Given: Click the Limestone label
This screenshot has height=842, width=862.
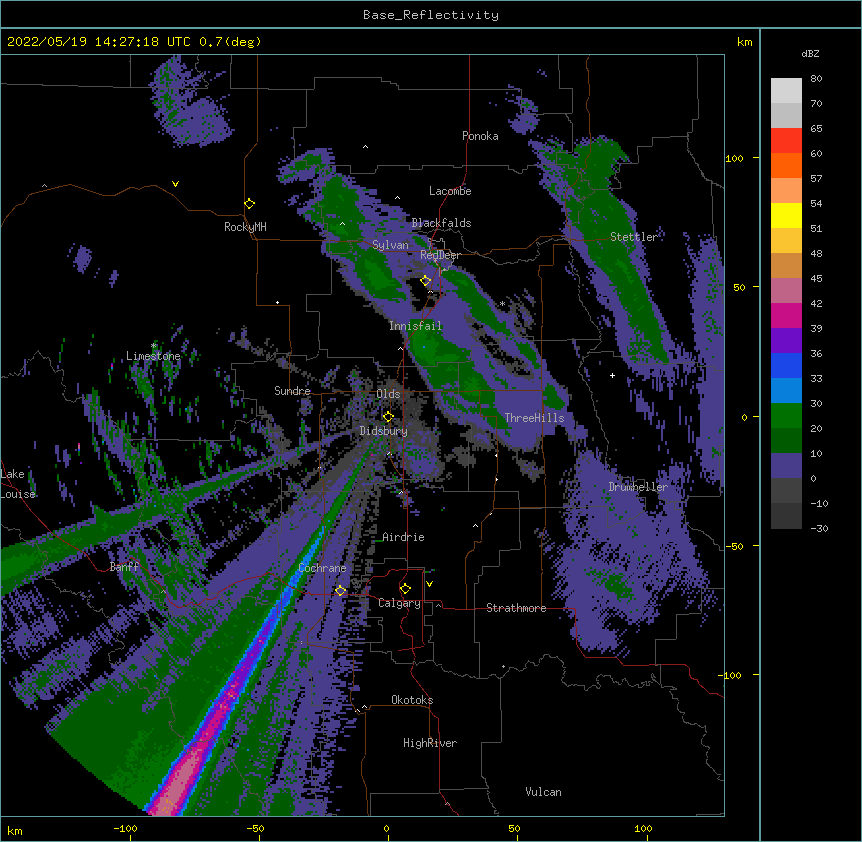Looking at the screenshot, I should [x=153, y=356].
